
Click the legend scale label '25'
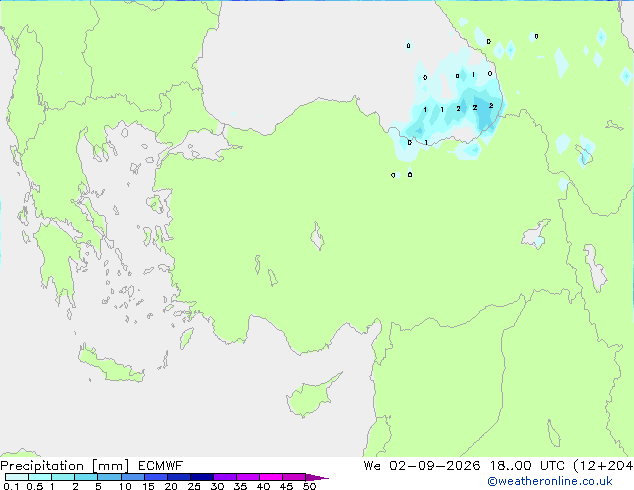pyautogui.click(x=194, y=486)
